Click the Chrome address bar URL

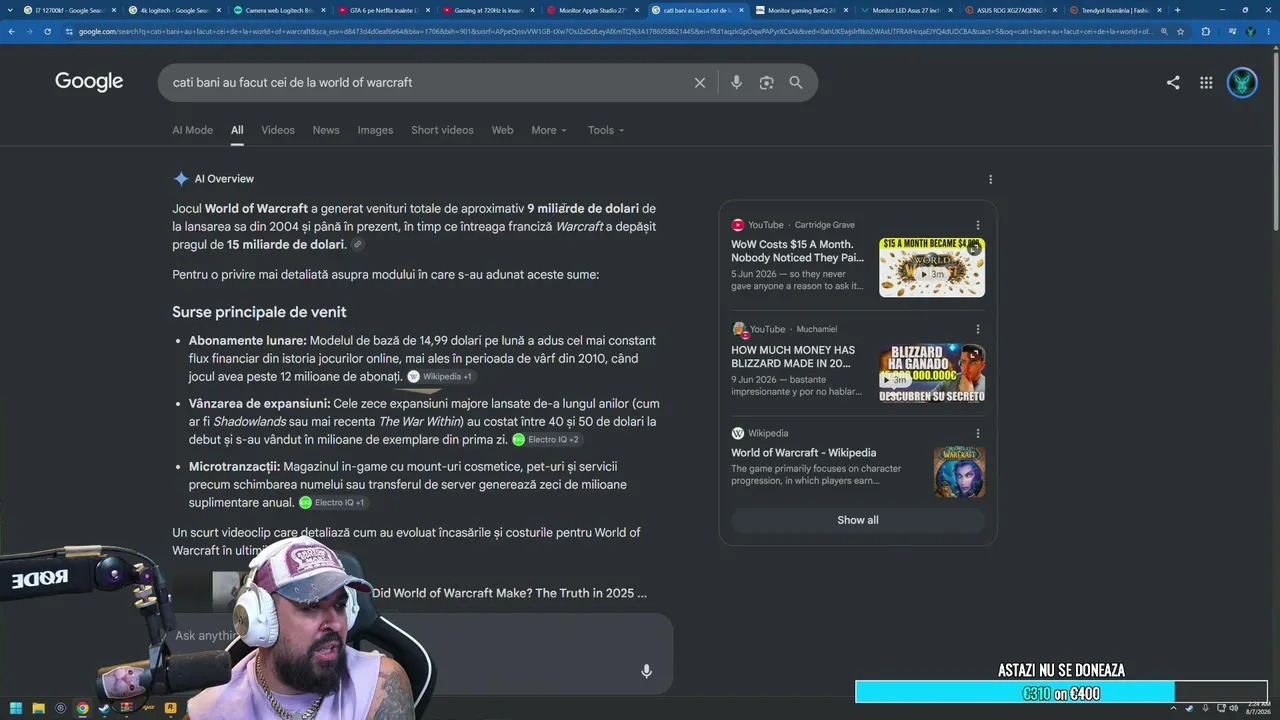click(x=615, y=31)
